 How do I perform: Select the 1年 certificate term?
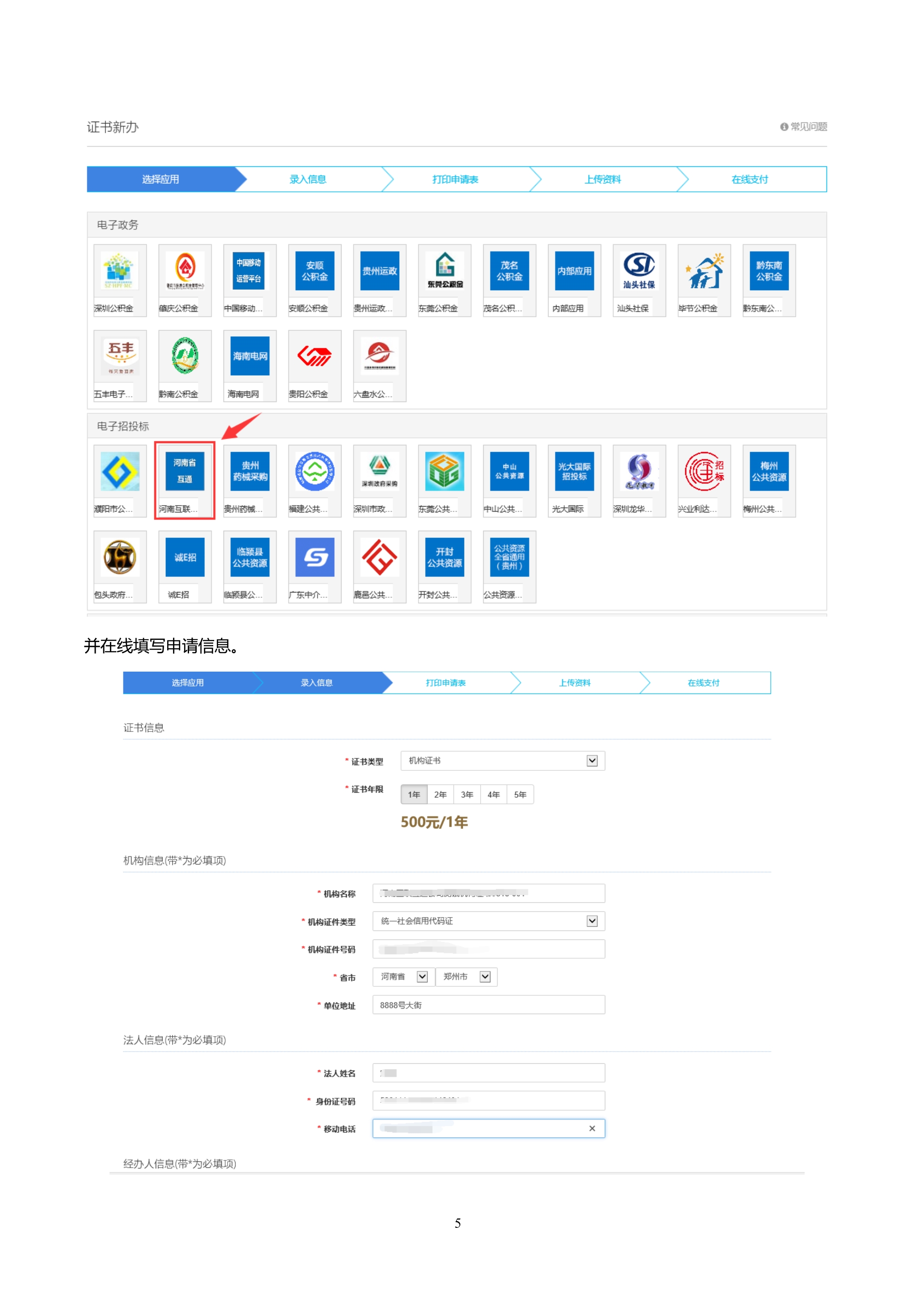[x=414, y=794]
